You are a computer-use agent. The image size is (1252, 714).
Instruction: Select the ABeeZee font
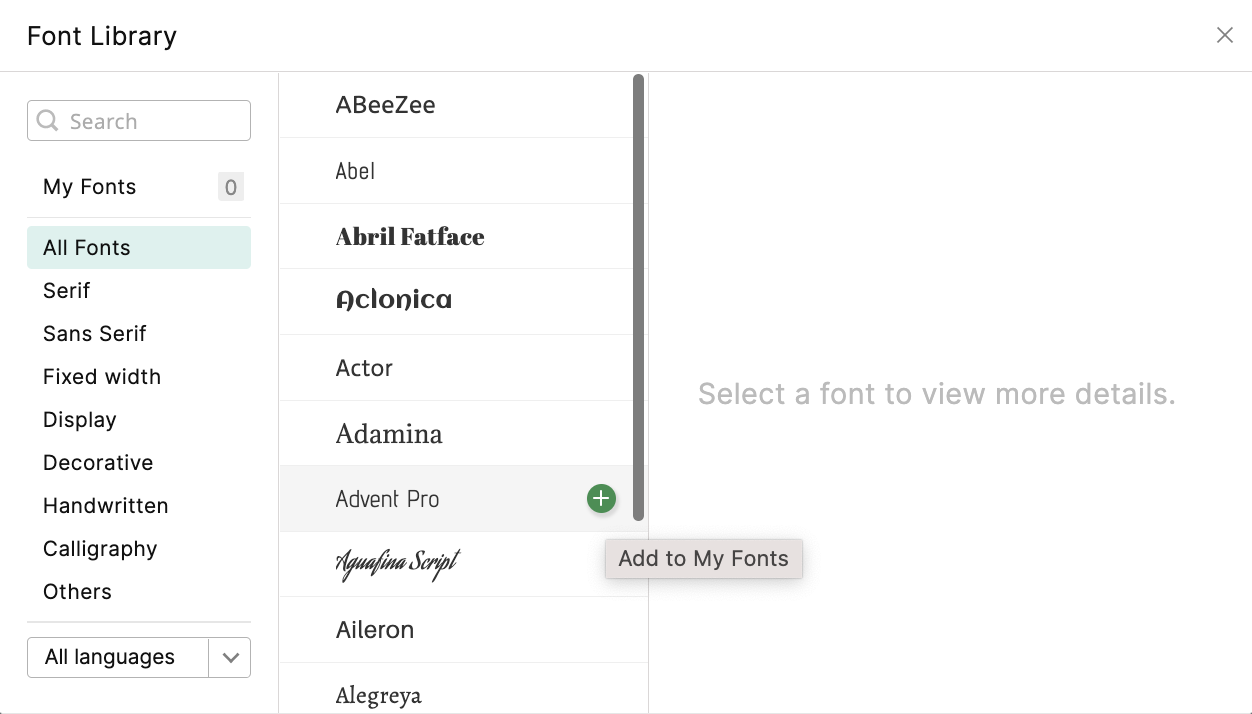pyautogui.click(x=386, y=105)
